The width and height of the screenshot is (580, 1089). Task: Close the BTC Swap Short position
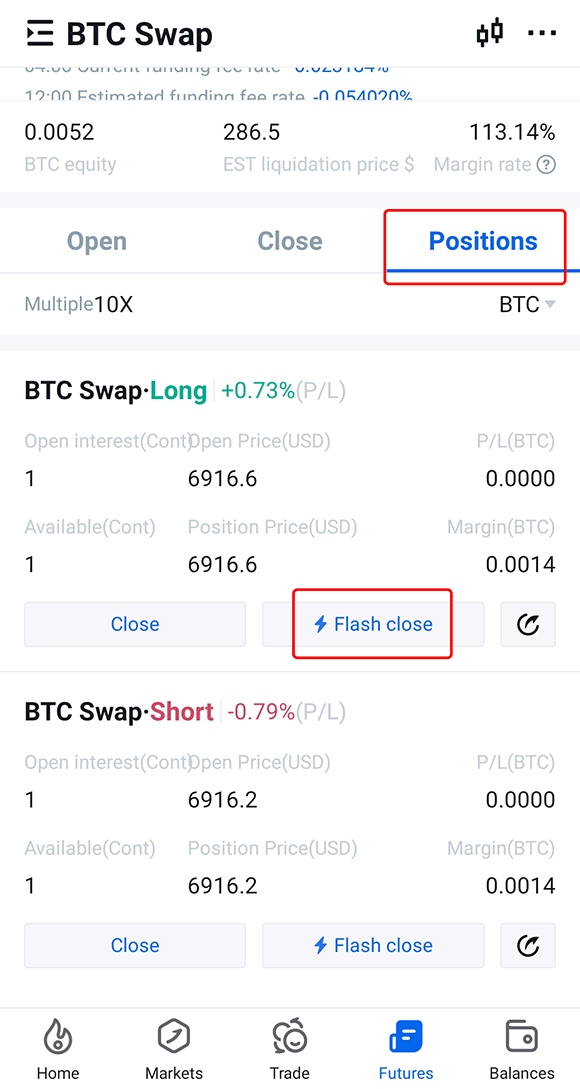pyautogui.click(x=135, y=945)
